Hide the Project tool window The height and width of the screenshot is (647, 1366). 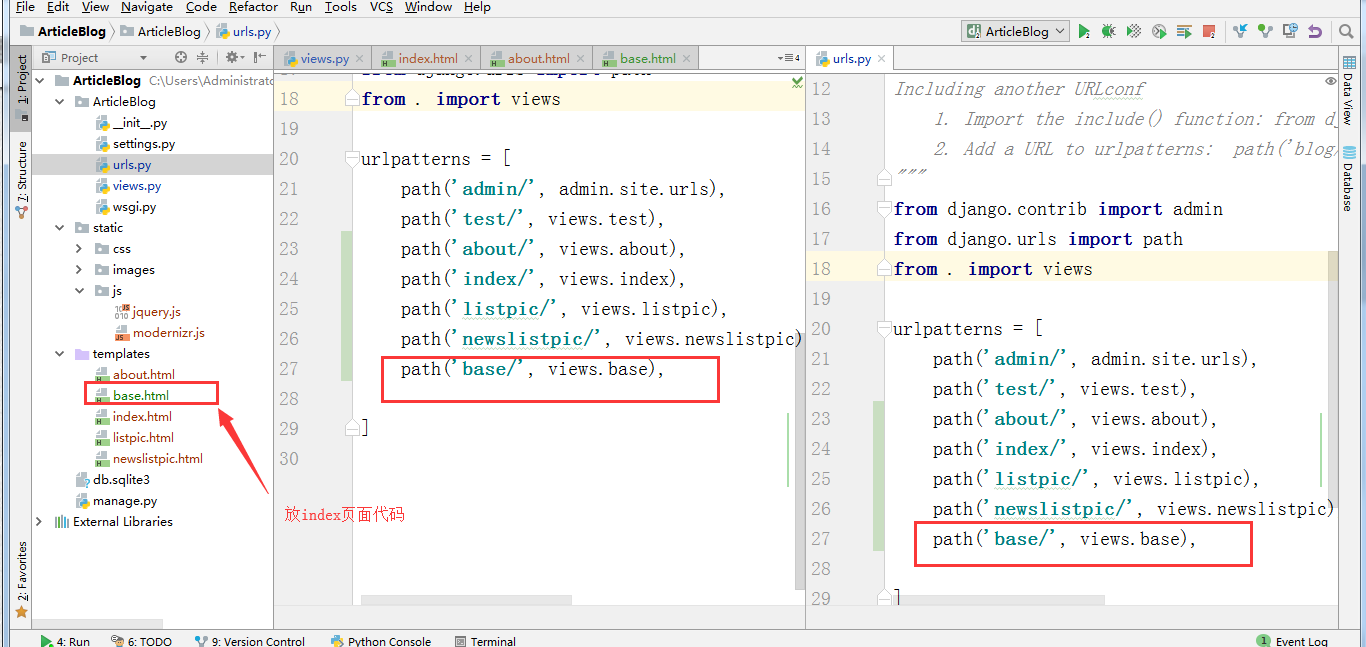pyautogui.click(x=259, y=58)
